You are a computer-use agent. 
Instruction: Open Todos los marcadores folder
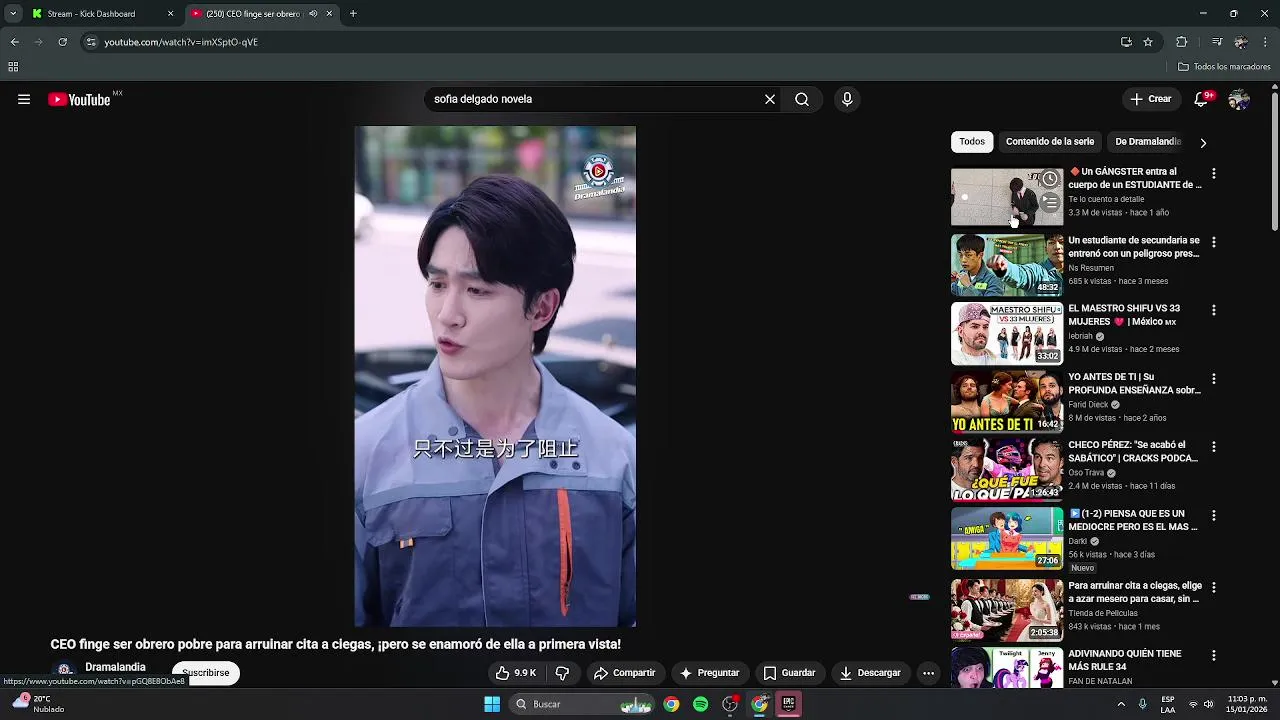point(1224,67)
